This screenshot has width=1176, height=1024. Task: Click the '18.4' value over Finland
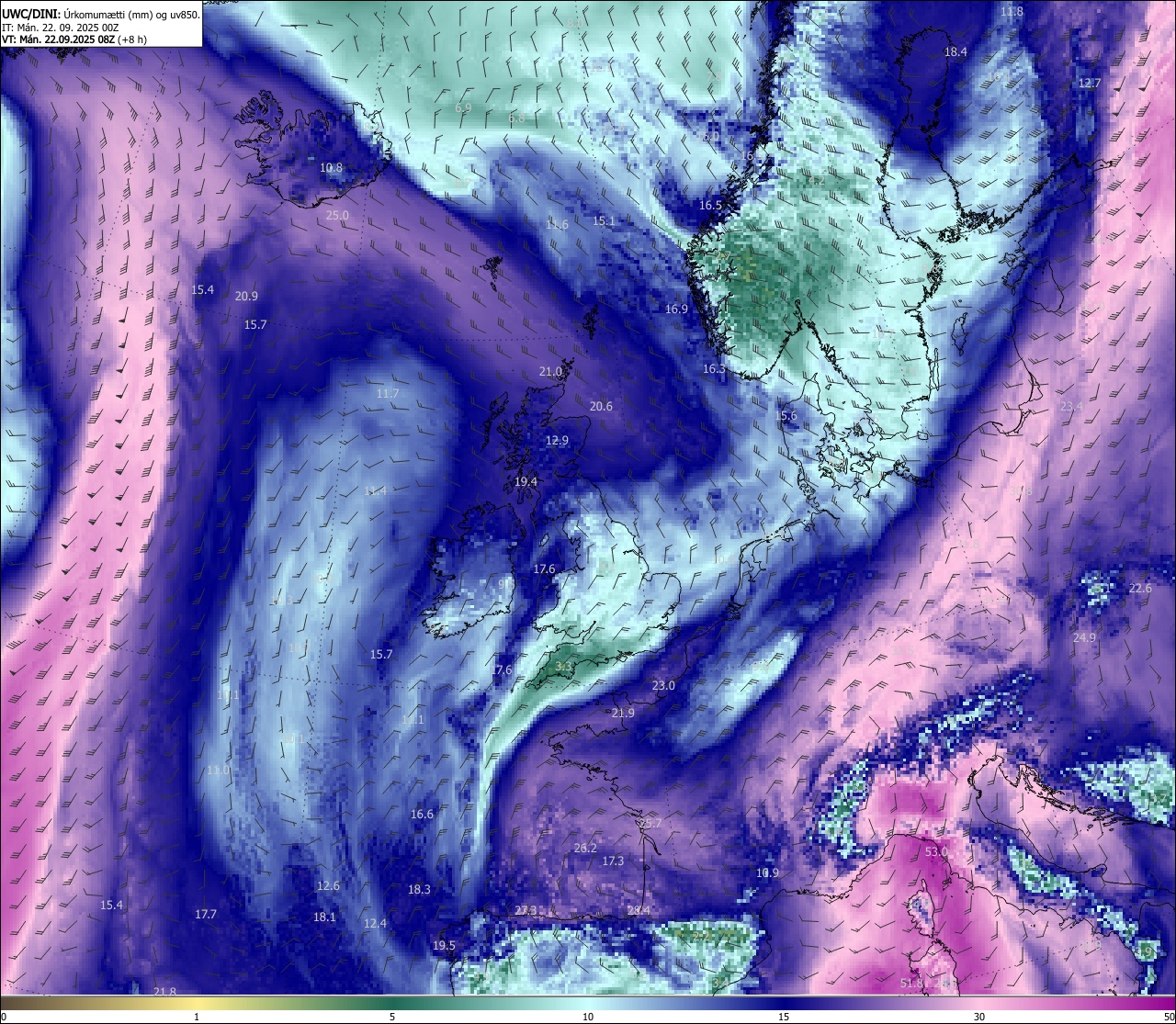click(955, 53)
